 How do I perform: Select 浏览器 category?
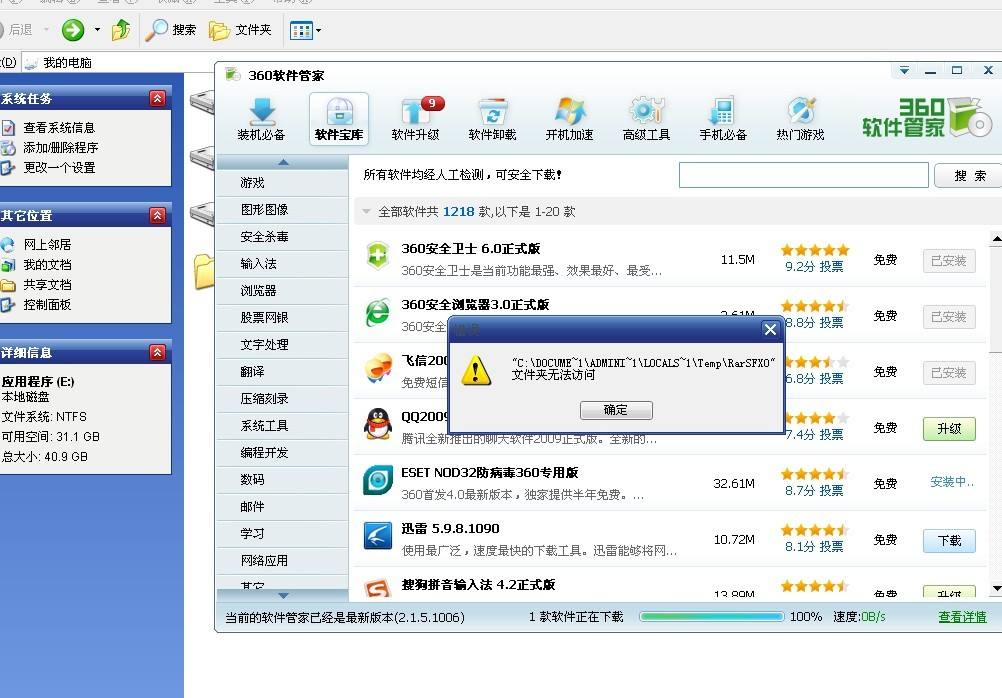tap(283, 291)
